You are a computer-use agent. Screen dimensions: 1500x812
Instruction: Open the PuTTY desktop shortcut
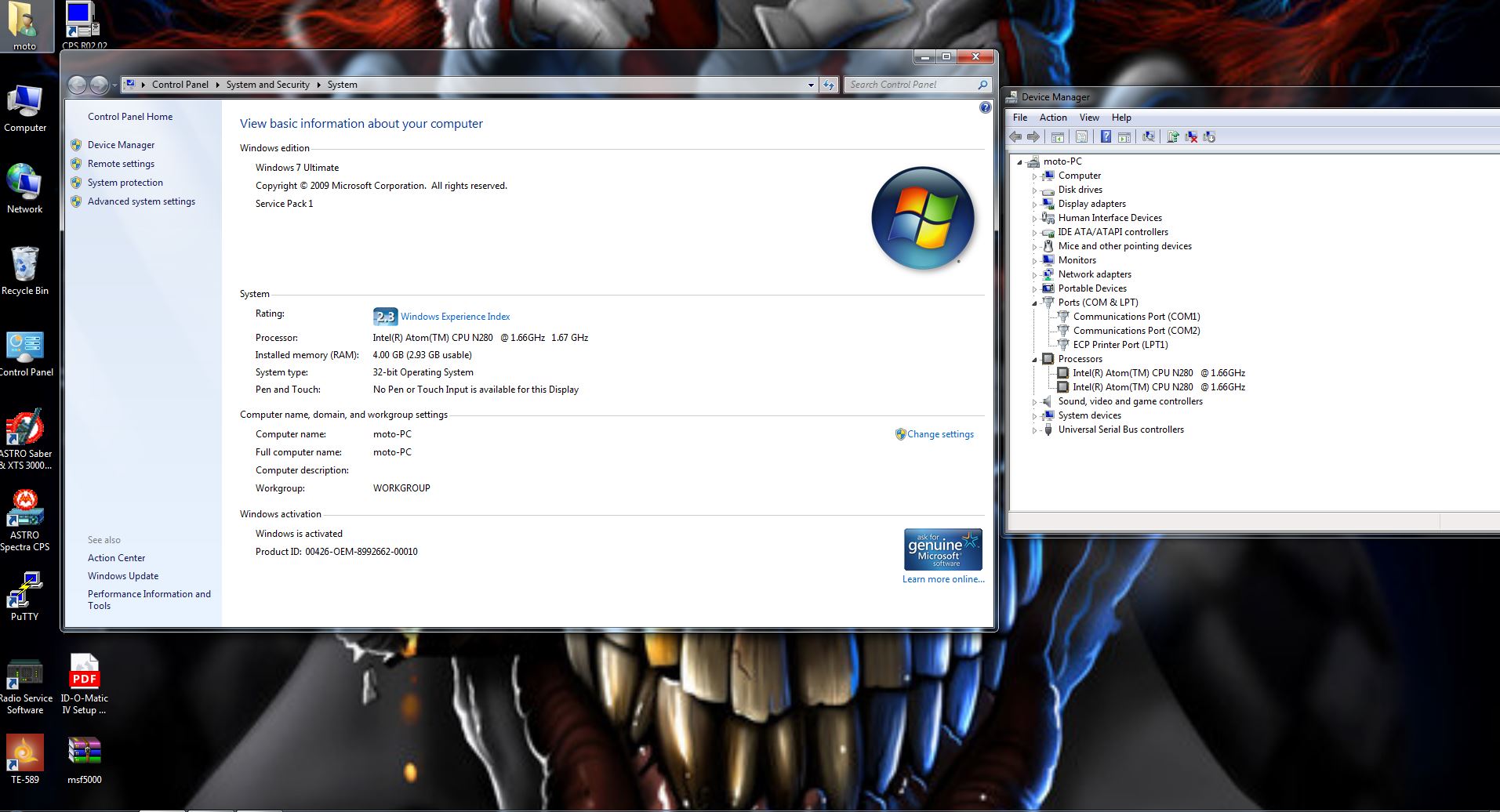pyautogui.click(x=24, y=596)
